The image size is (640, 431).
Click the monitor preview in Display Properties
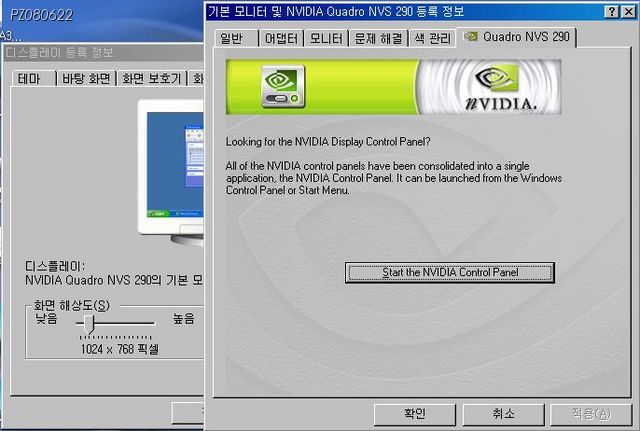click(171, 171)
